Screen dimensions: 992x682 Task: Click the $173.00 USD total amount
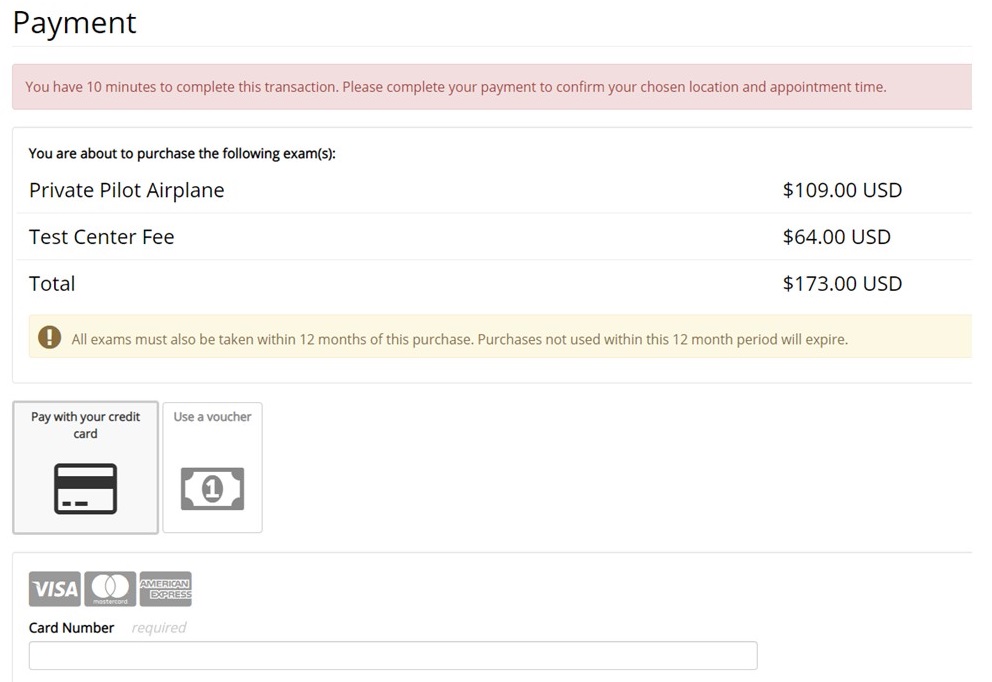point(842,284)
